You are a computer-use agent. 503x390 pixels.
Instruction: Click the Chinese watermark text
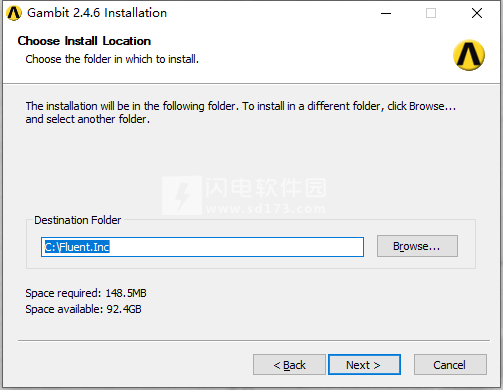coord(266,188)
